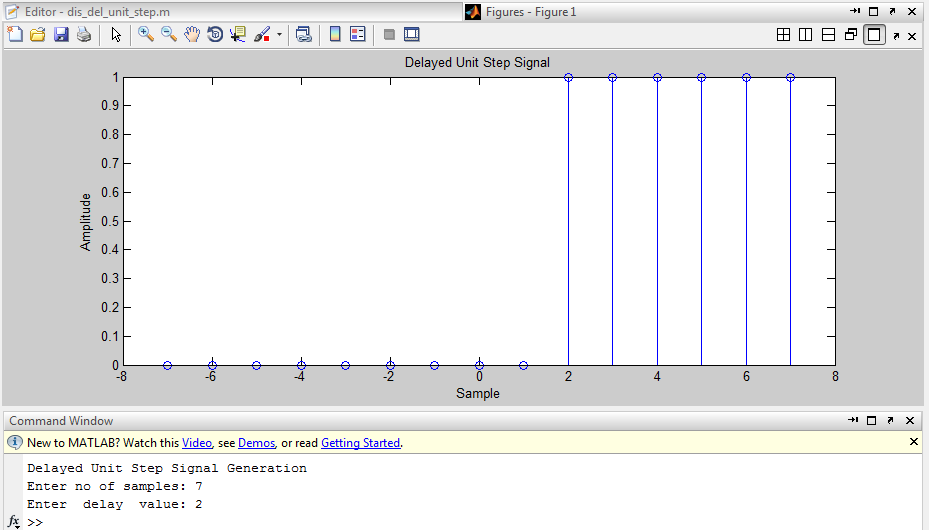Dismiss the New to MATLAB info bar
Viewport: 929px width, 530px height.
click(x=914, y=442)
